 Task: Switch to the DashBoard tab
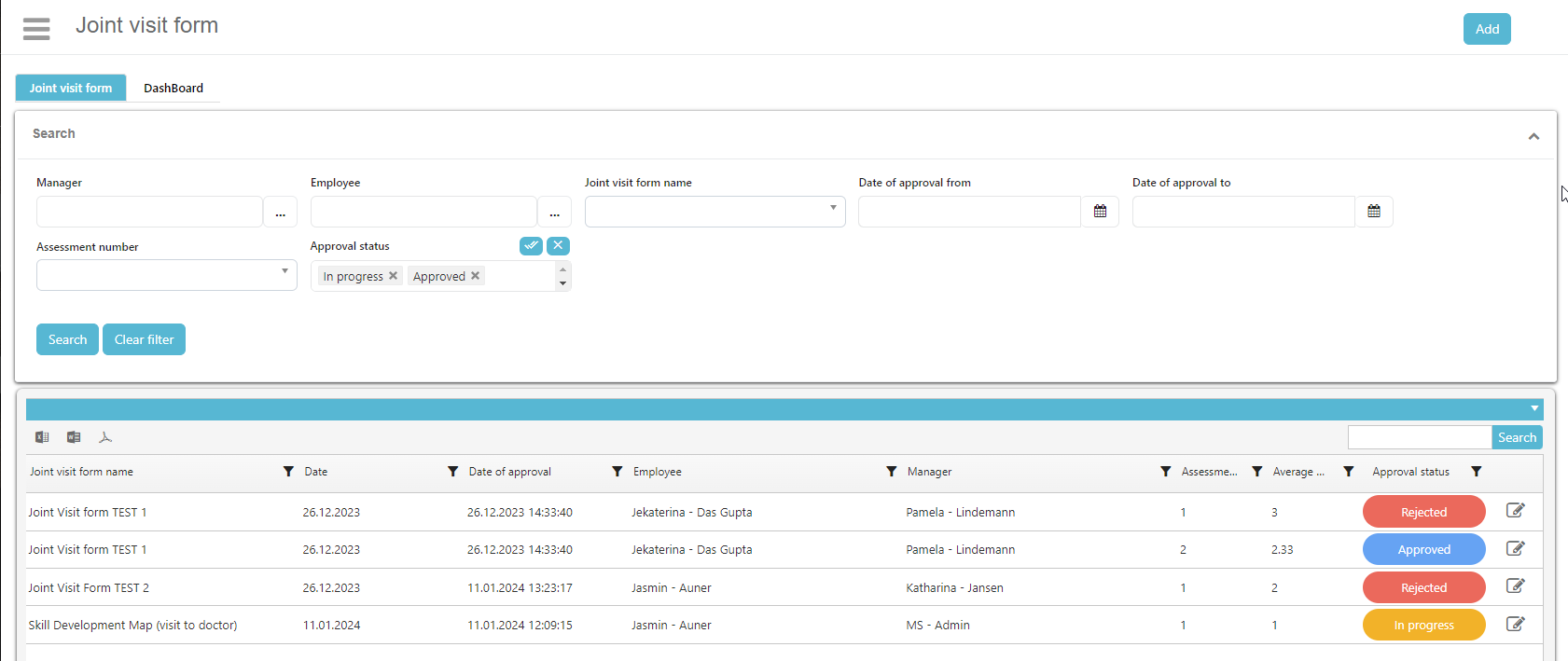coord(173,89)
